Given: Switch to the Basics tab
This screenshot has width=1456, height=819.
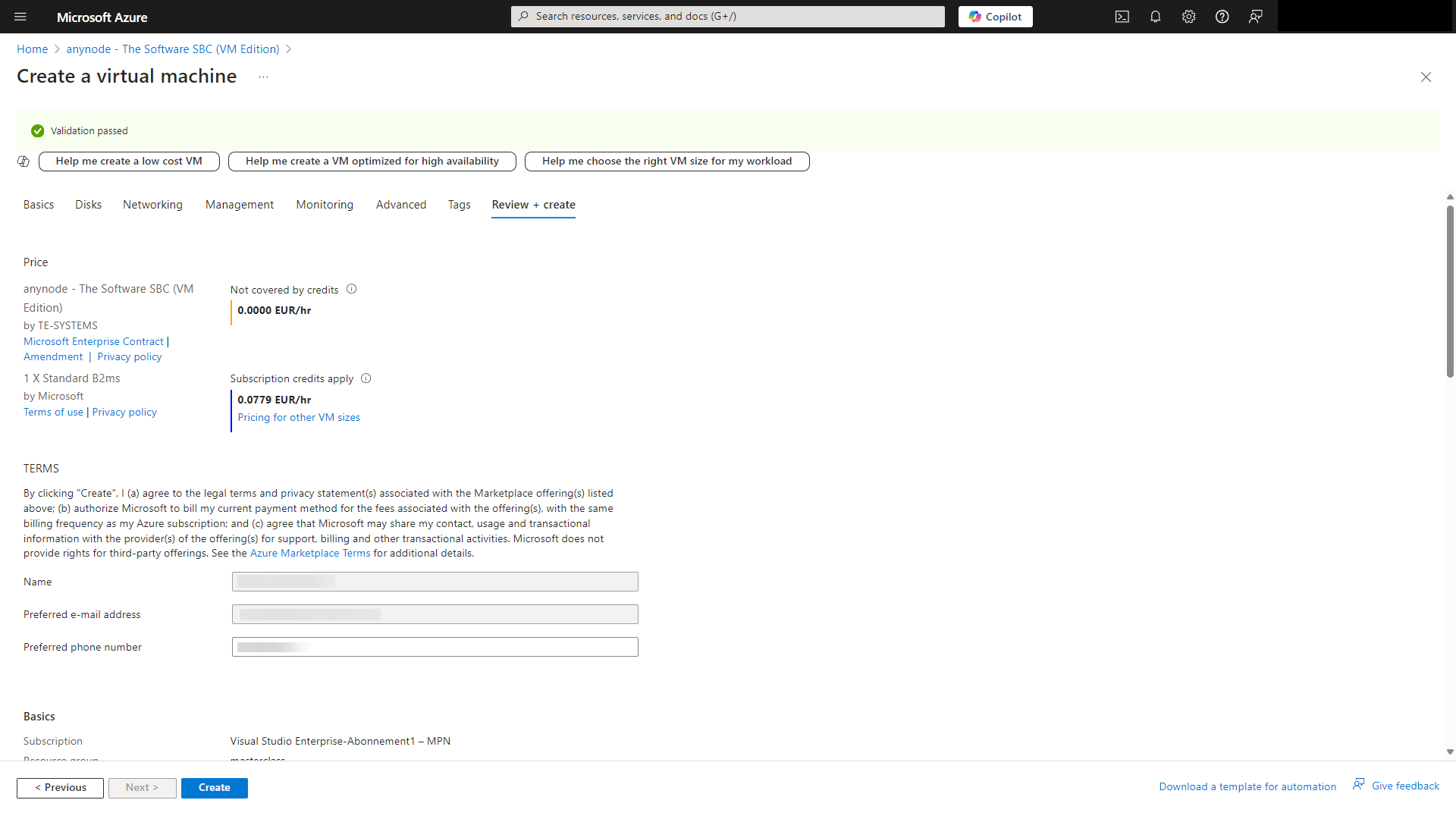Looking at the screenshot, I should click(x=38, y=204).
